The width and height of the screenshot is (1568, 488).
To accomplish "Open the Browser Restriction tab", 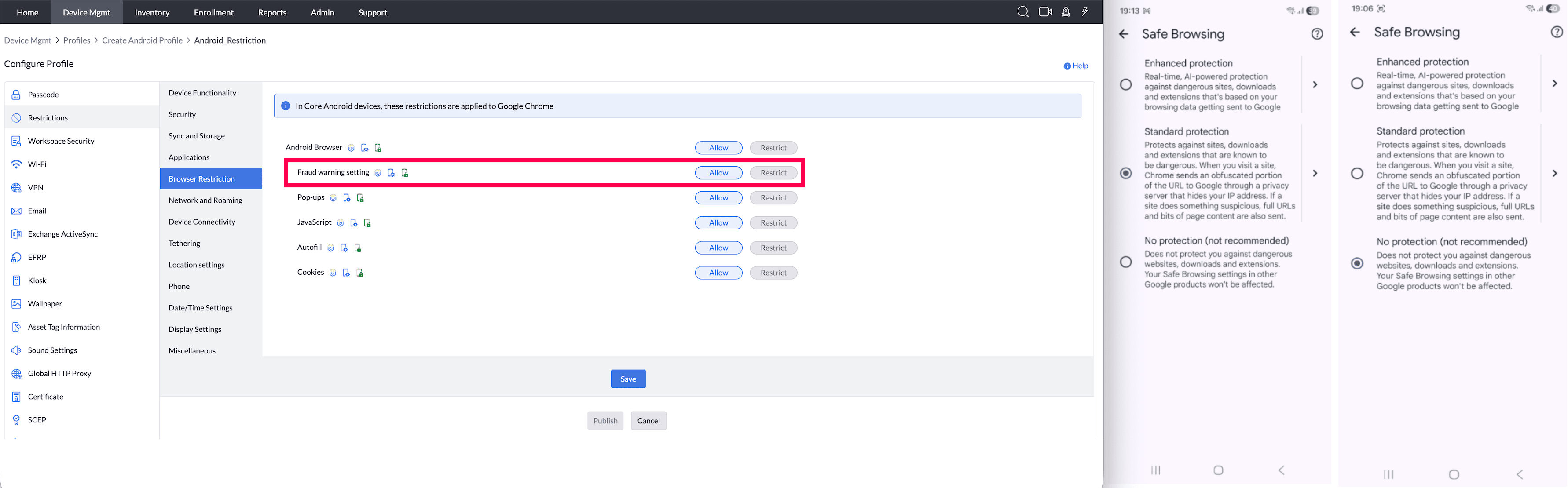I will pos(201,178).
